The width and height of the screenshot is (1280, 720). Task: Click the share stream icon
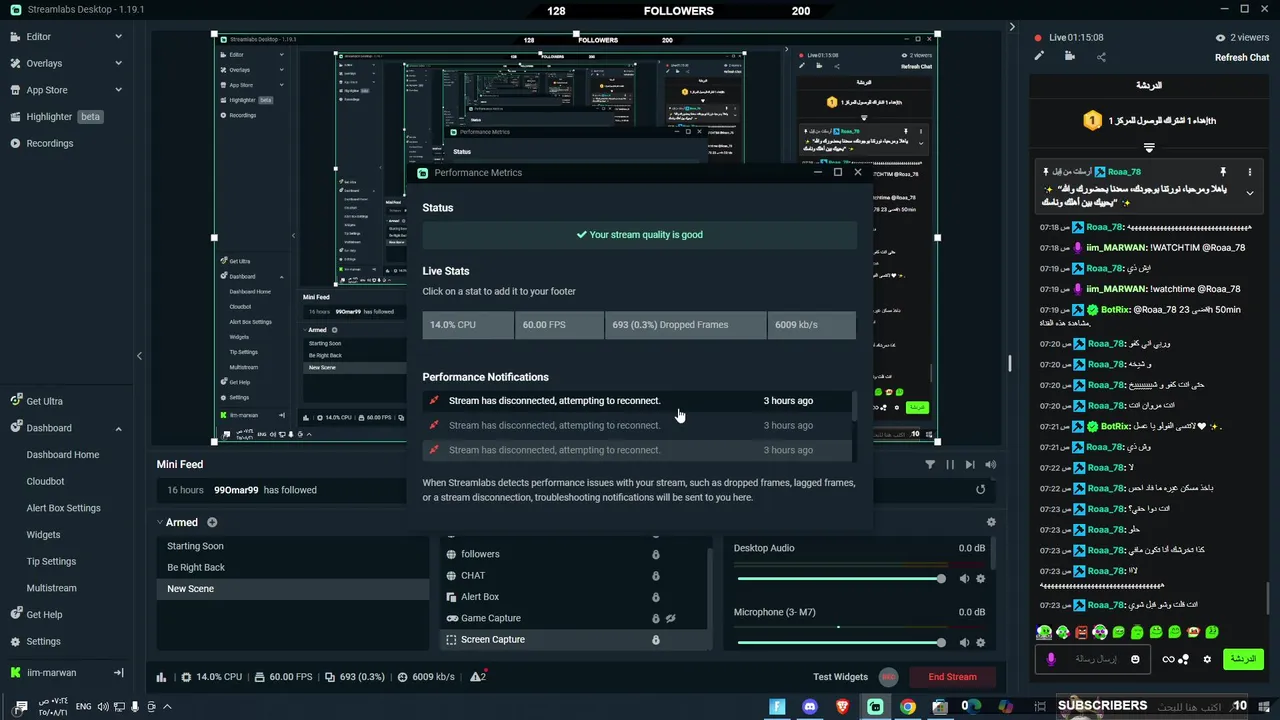click(x=1101, y=57)
